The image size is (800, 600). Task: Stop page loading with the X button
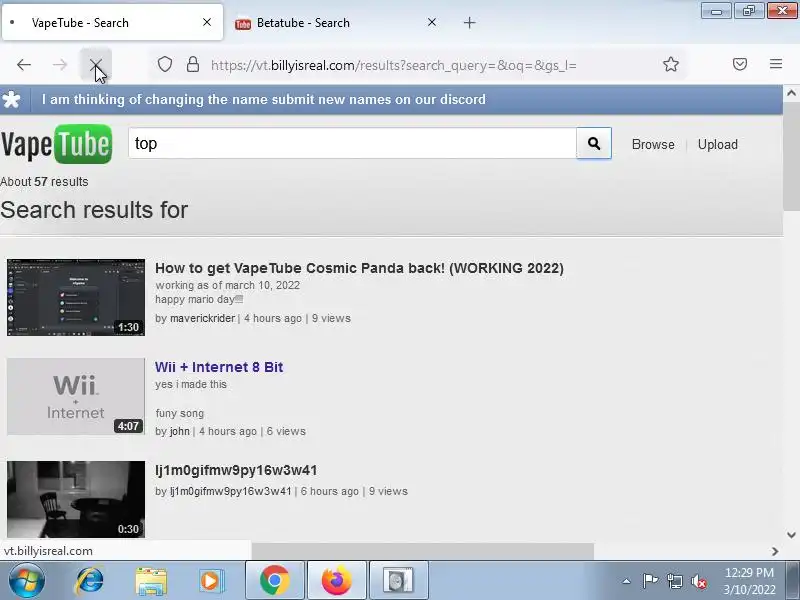(x=95, y=65)
